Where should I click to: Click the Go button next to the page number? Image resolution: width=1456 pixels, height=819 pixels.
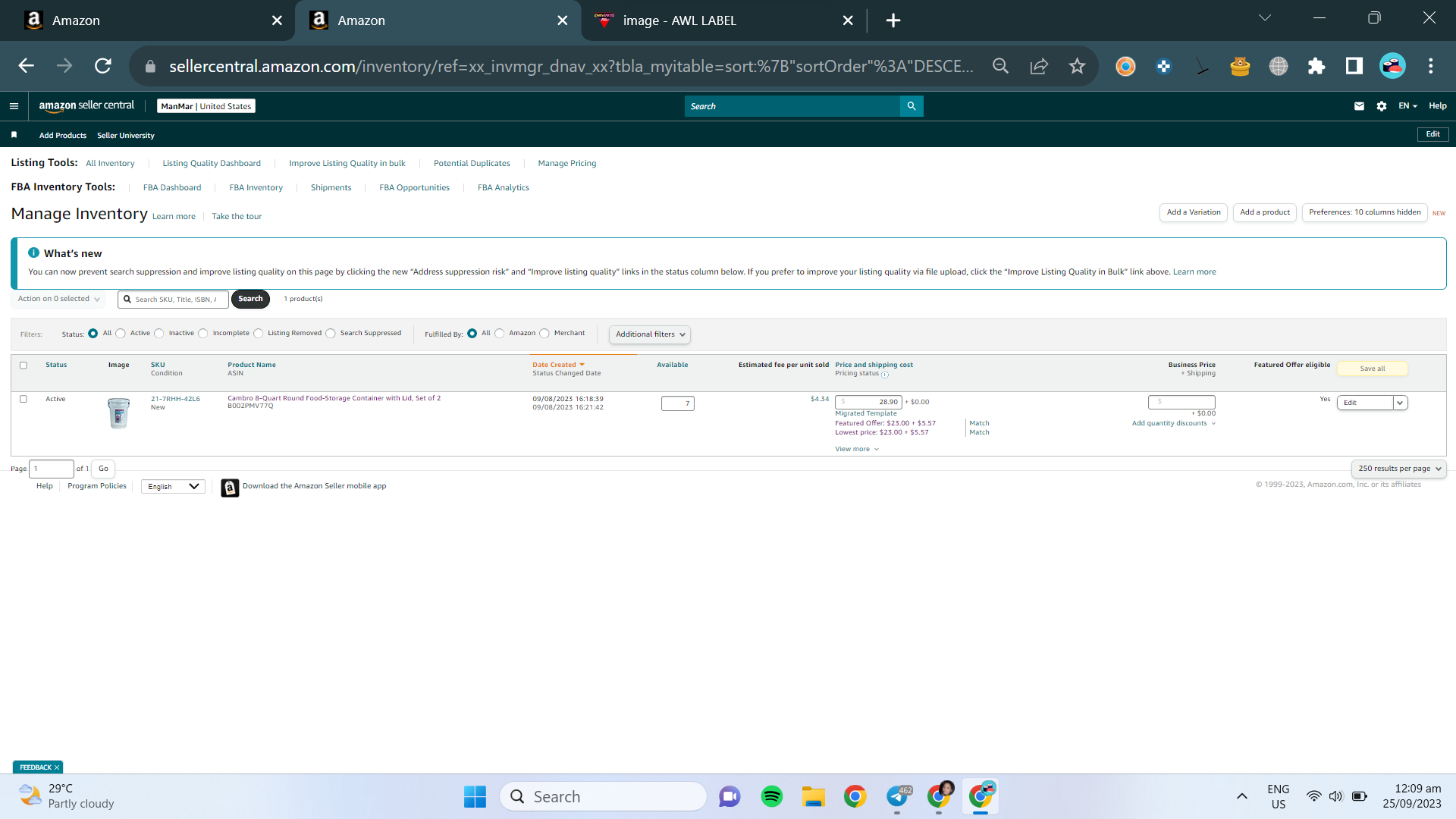pyautogui.click(x=103, y=469)
